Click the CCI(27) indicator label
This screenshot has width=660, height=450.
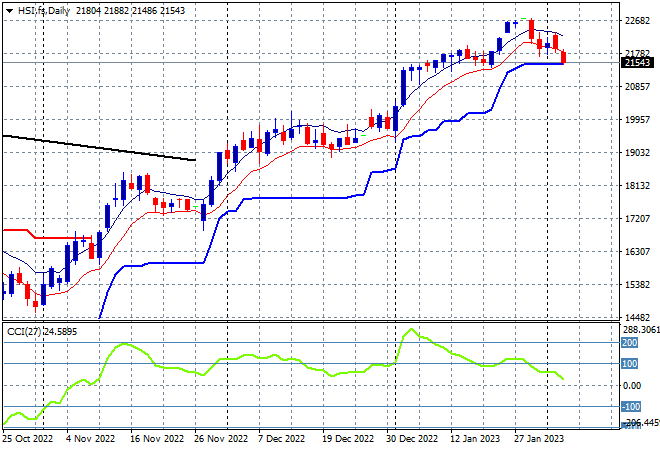pyautogui.click(x=24, y=332)
